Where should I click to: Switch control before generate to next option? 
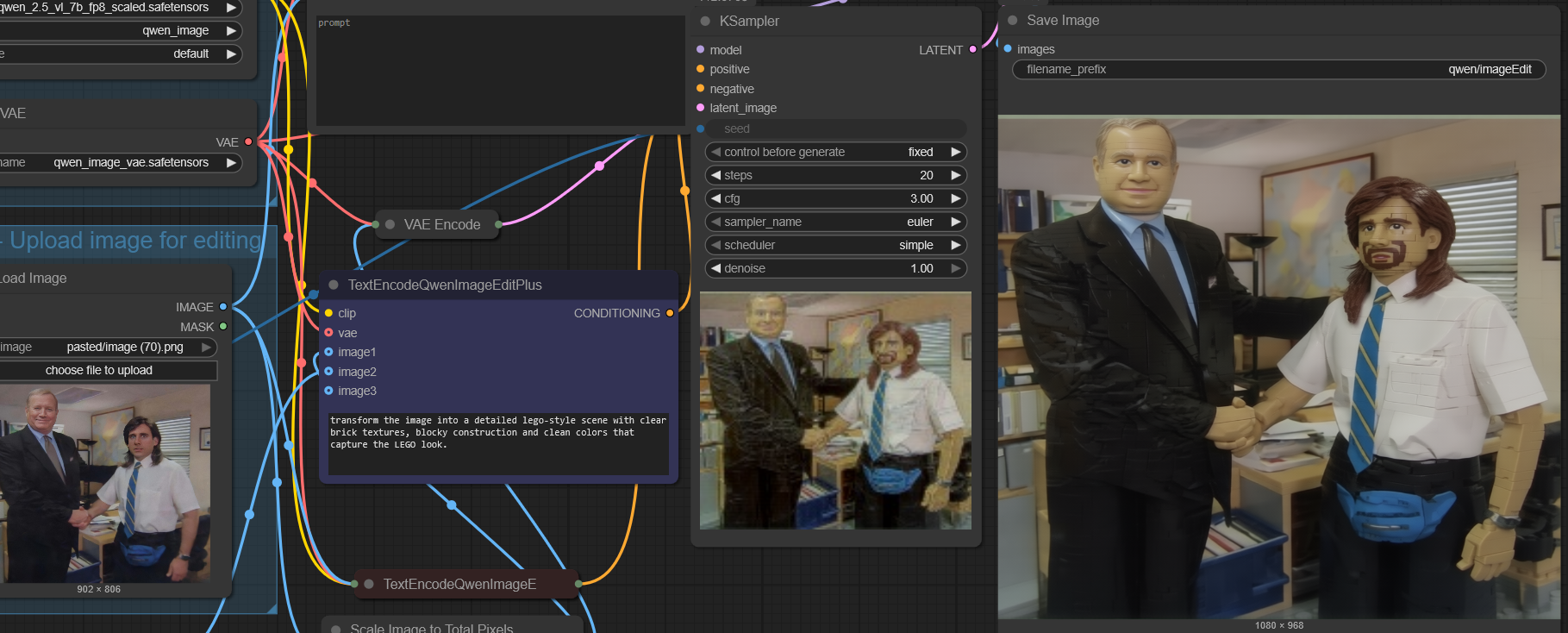[955, 152]
